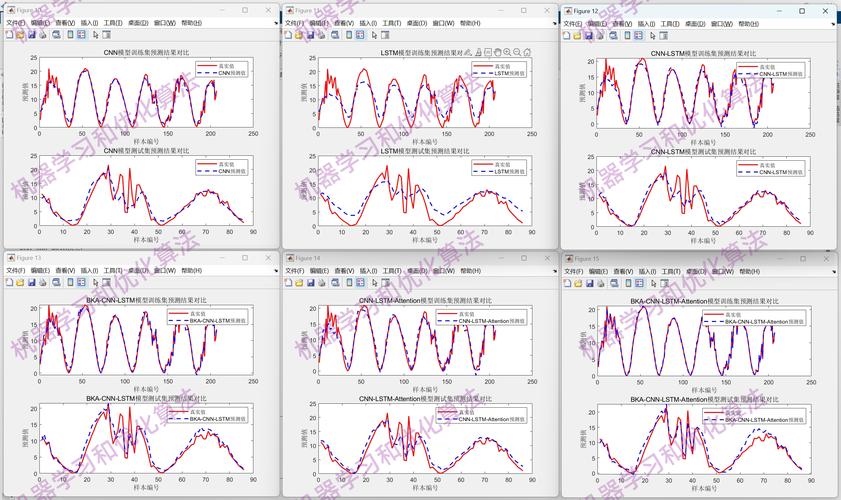Activate pan hand tool on LSTM plot
The image size is (841, 500).
(497, 52)
